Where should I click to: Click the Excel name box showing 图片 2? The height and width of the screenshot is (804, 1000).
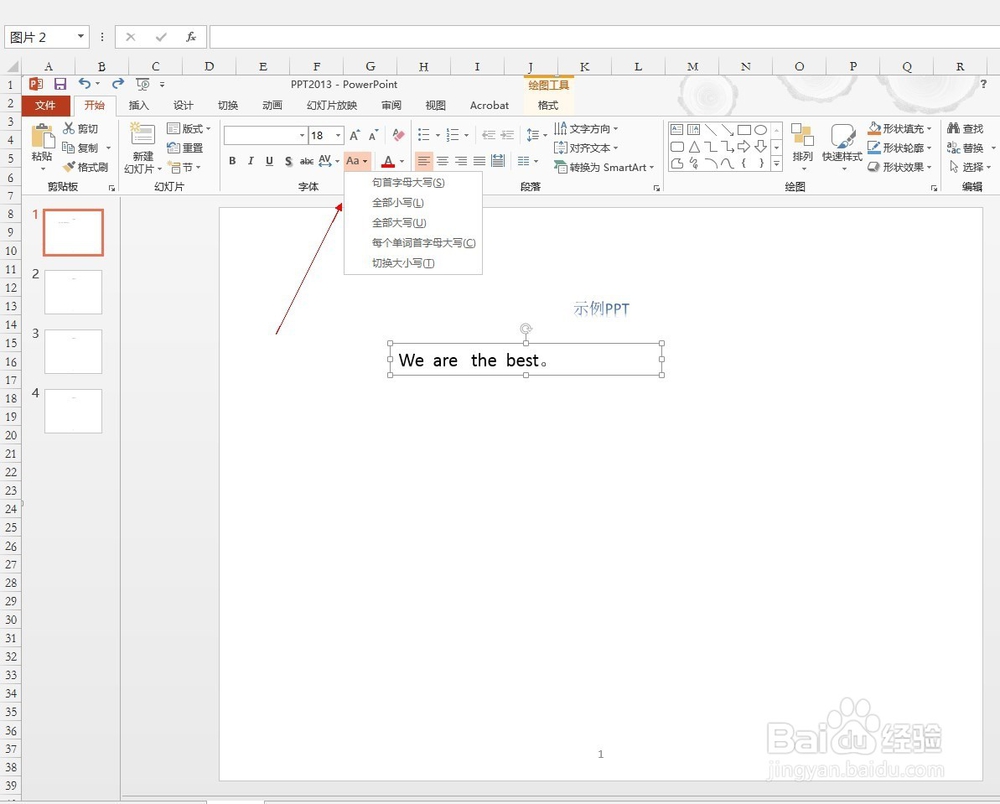tap(47, 37)
